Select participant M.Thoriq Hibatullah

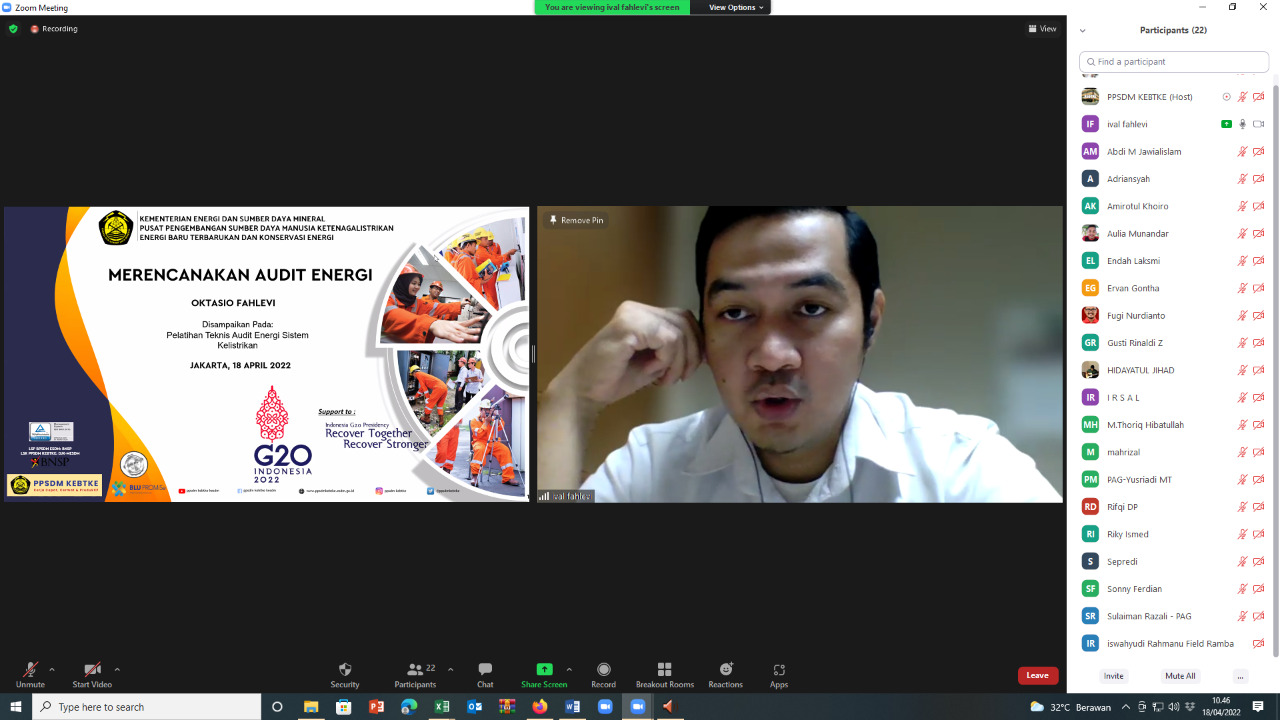pos(1174,425)
